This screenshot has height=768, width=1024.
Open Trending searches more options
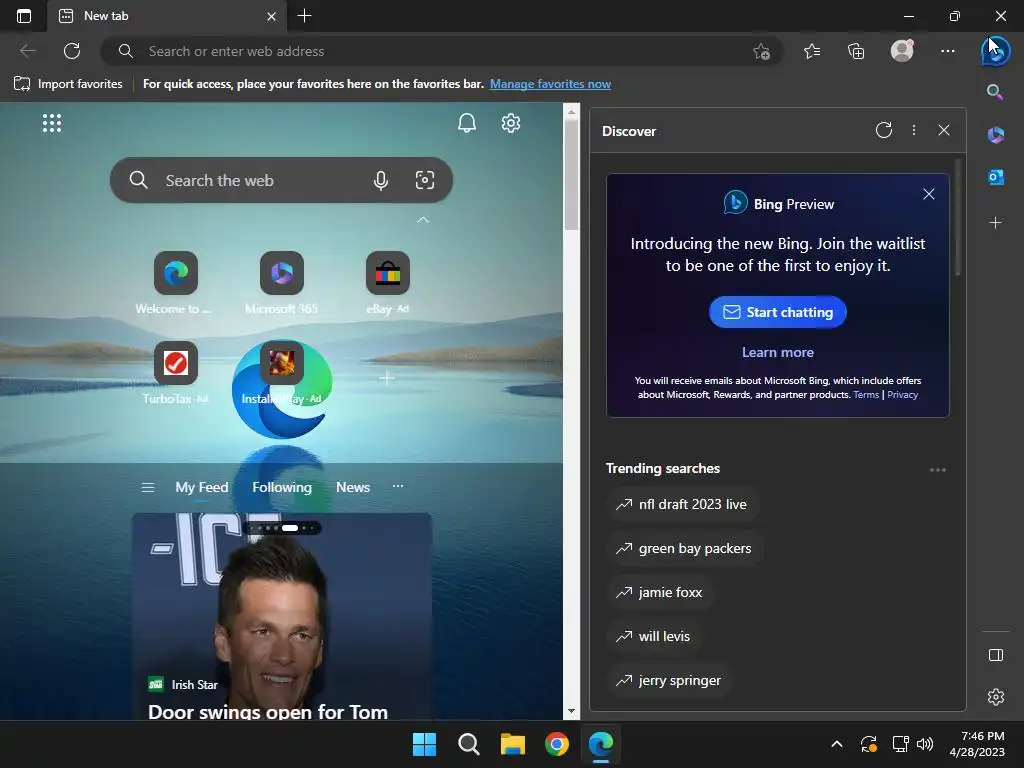click(x=938, y=470)
